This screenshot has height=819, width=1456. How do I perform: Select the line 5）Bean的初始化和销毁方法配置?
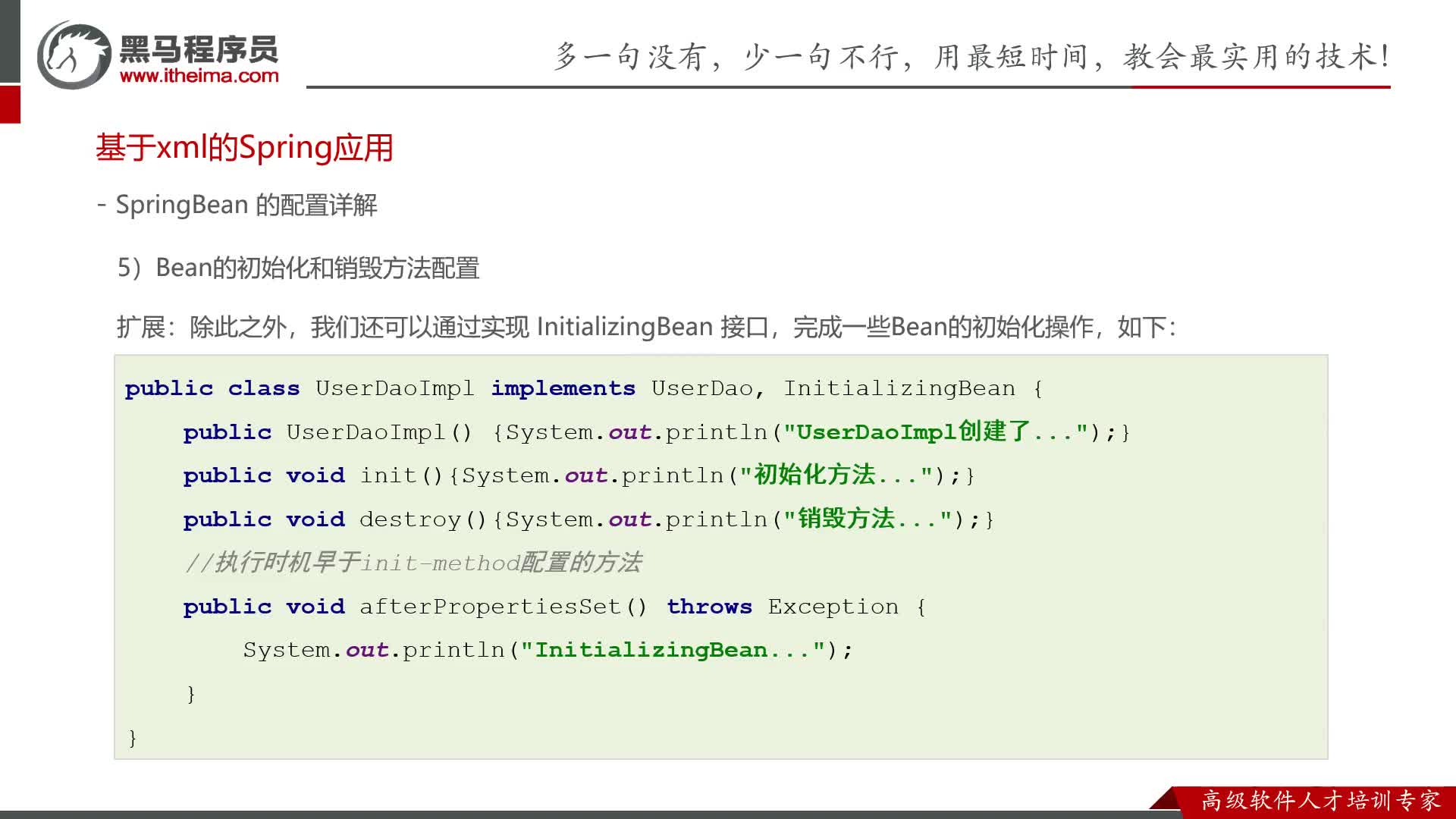click(298, 268)
